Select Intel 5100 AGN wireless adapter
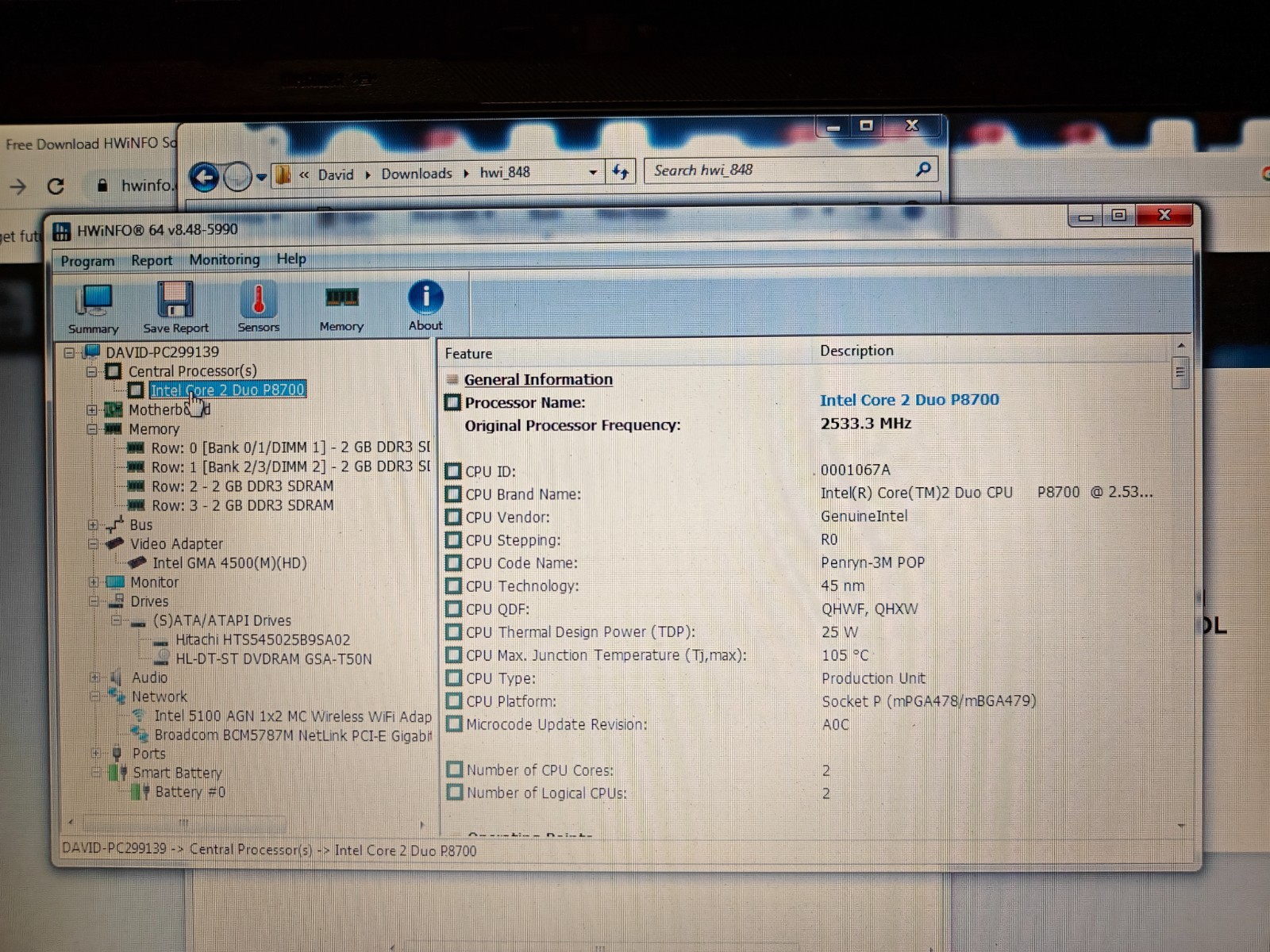Viewport: 1270px width, 952px height. click(x=293, y=716)
